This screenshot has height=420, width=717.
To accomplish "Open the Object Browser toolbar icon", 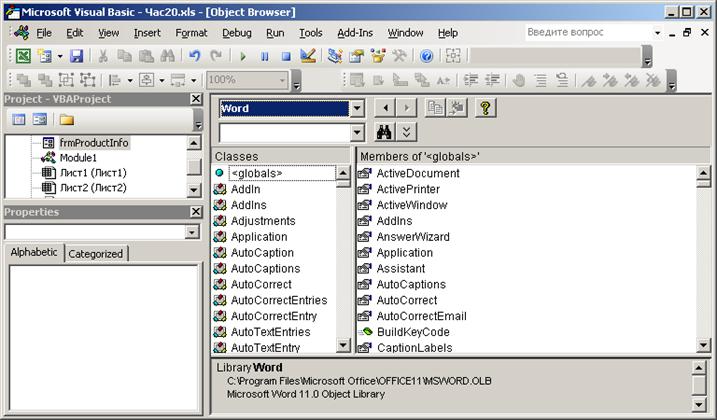I will (x=378, y=56).
